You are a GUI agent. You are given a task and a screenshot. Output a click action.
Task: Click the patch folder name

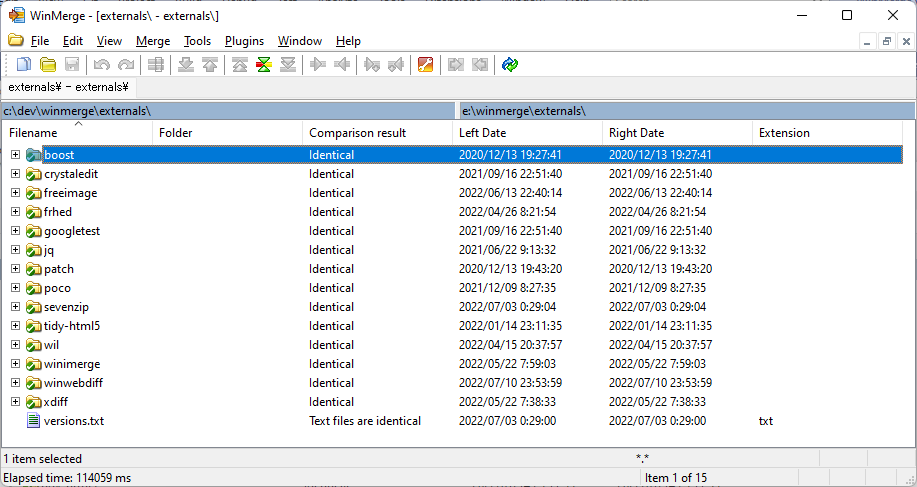59,269
